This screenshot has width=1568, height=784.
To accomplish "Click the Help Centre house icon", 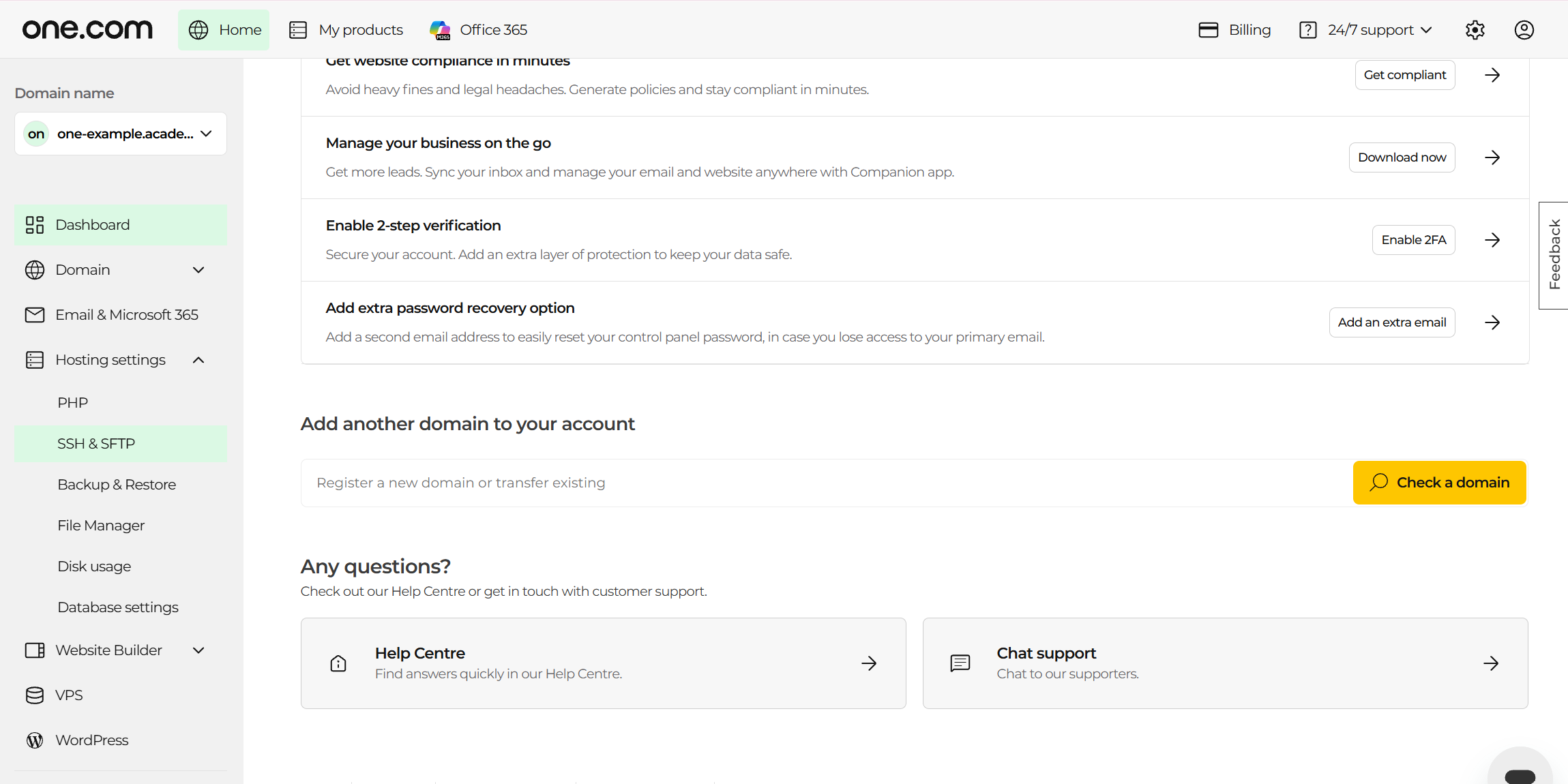I will tap(338, 663).
